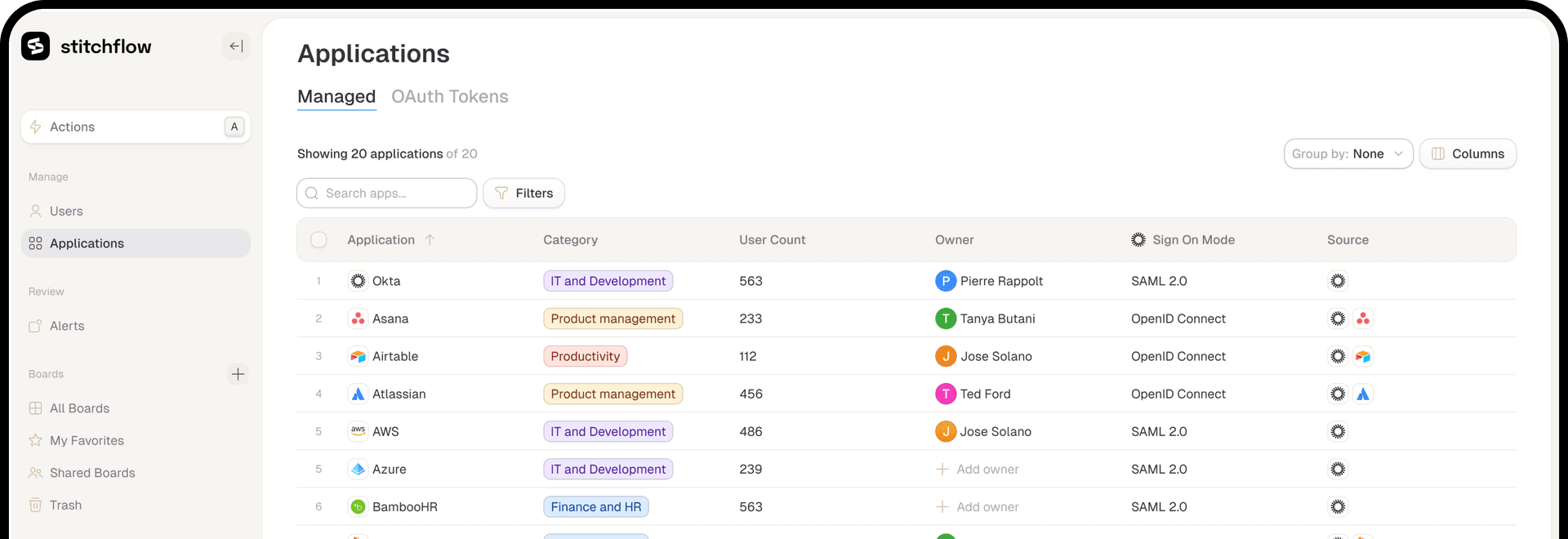Click Okta source icon in Asana row
Screen dimensions: 1568x539
1338,318
